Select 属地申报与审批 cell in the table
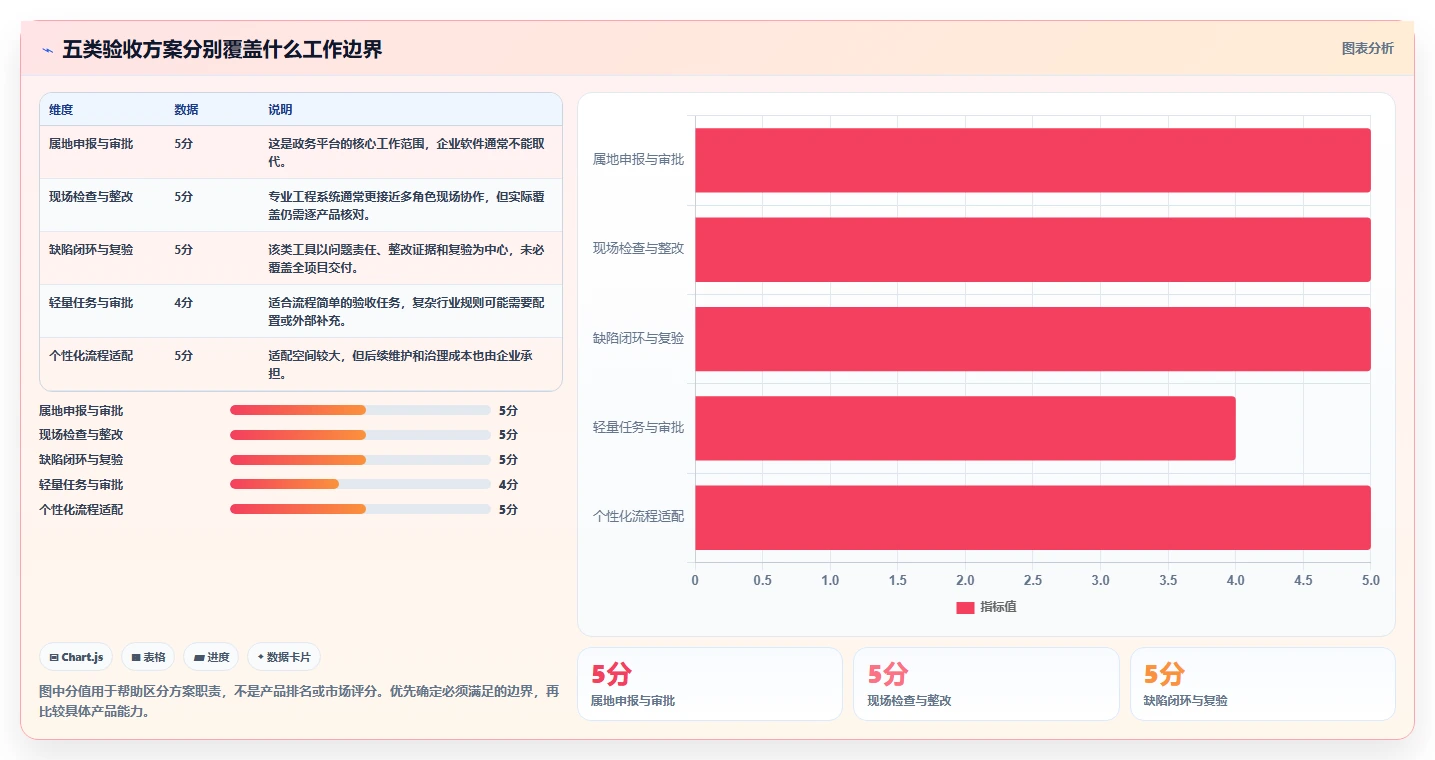 pos(91,144)
